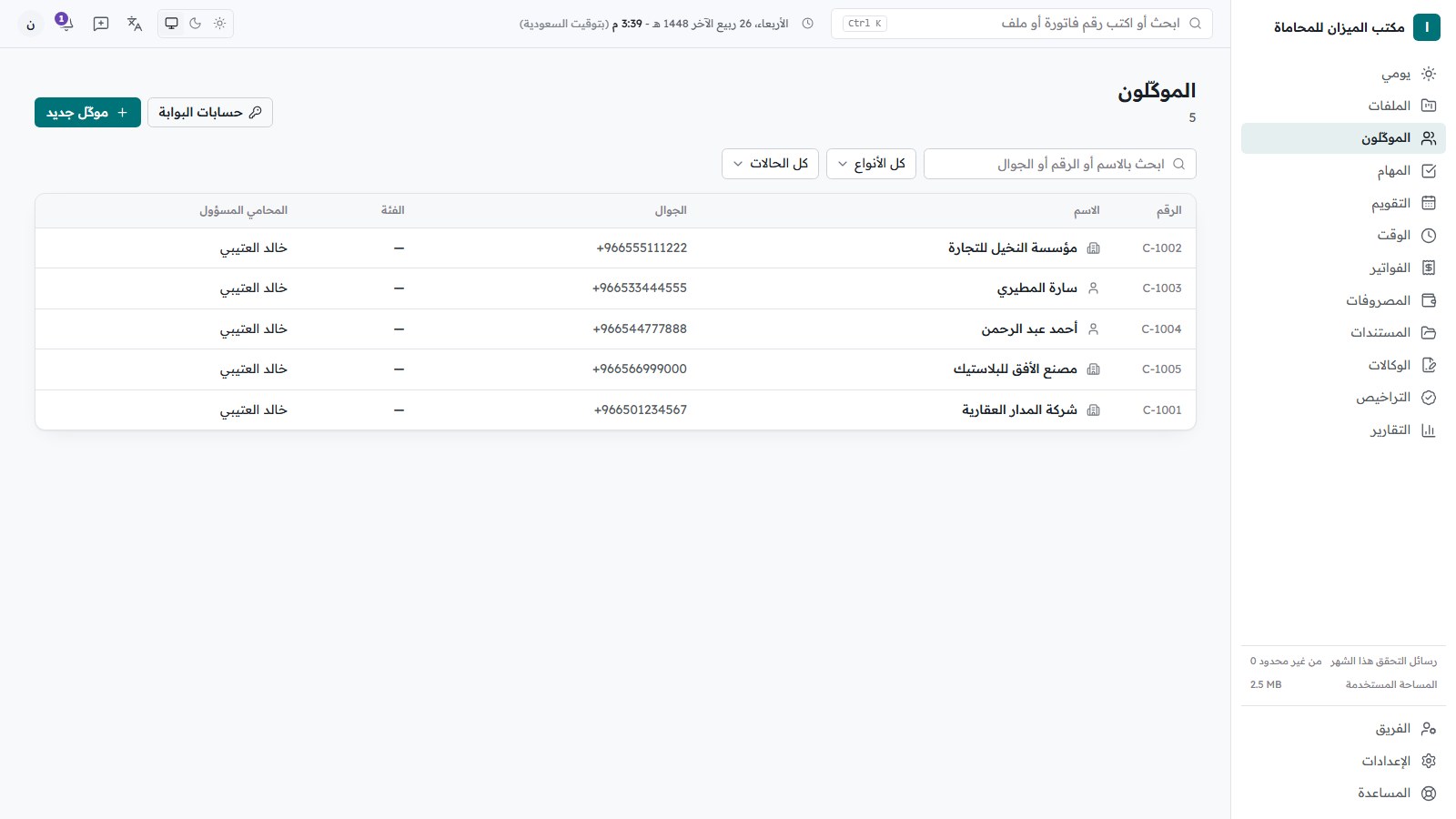Switch to dark theme moon icon
The height and width of the screenshot is (819, 1456).
click(196, 24)
